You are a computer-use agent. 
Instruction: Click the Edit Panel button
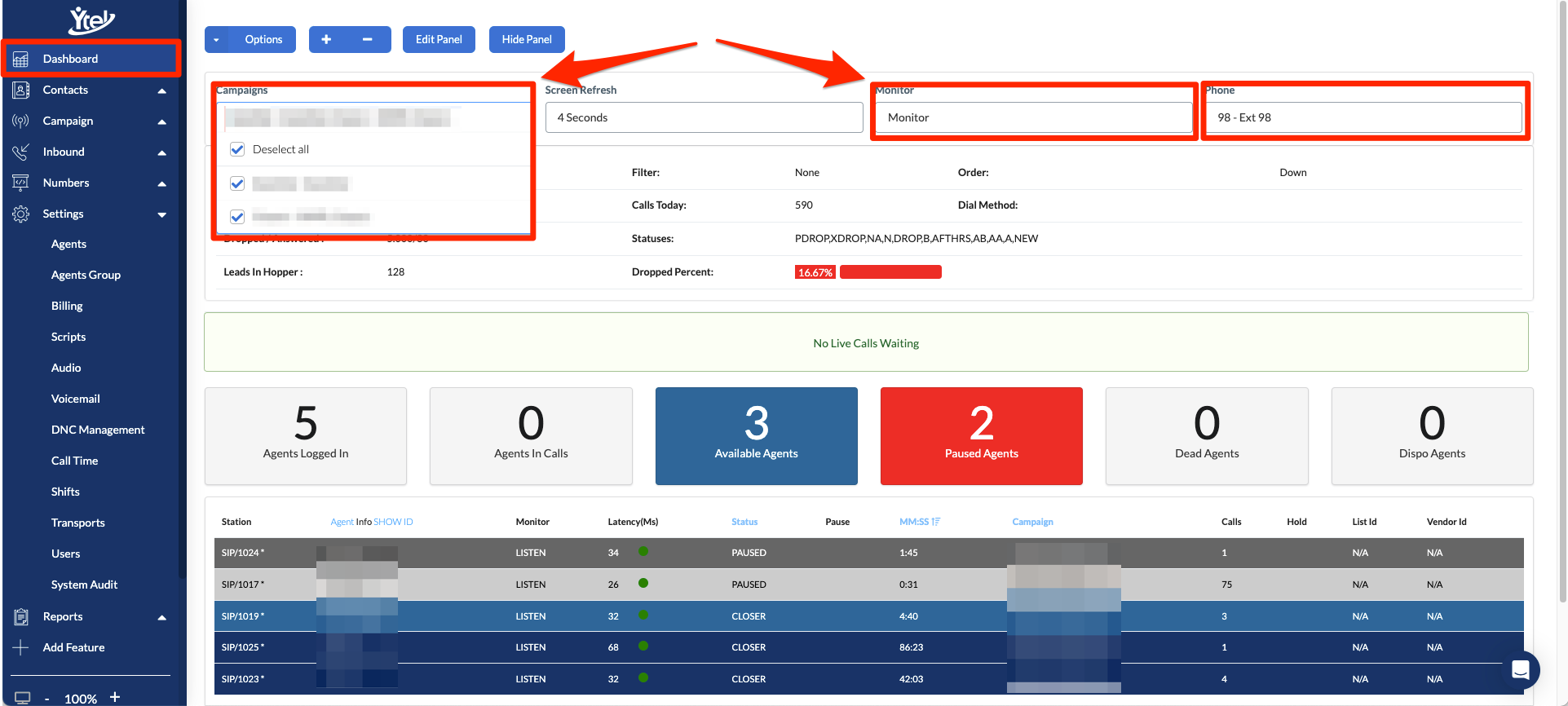click(439, 39)
